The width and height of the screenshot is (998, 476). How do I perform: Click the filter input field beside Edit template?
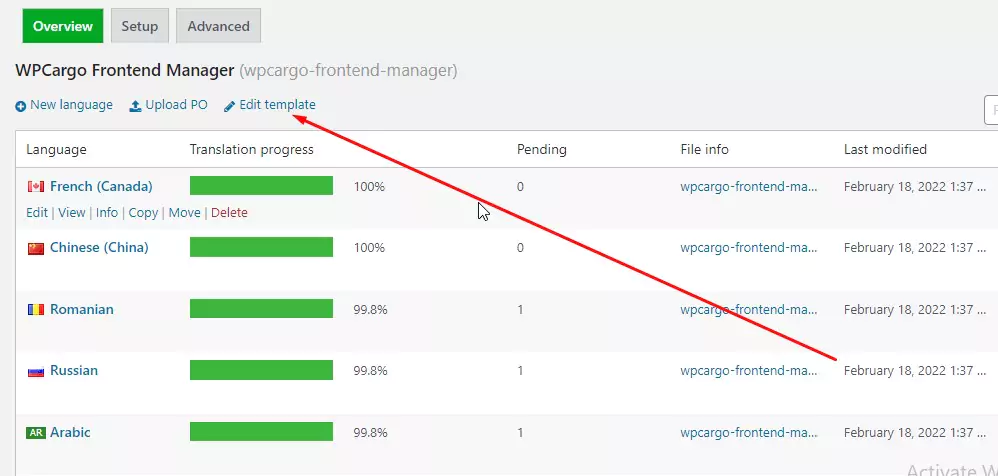(x=991, y=108)
